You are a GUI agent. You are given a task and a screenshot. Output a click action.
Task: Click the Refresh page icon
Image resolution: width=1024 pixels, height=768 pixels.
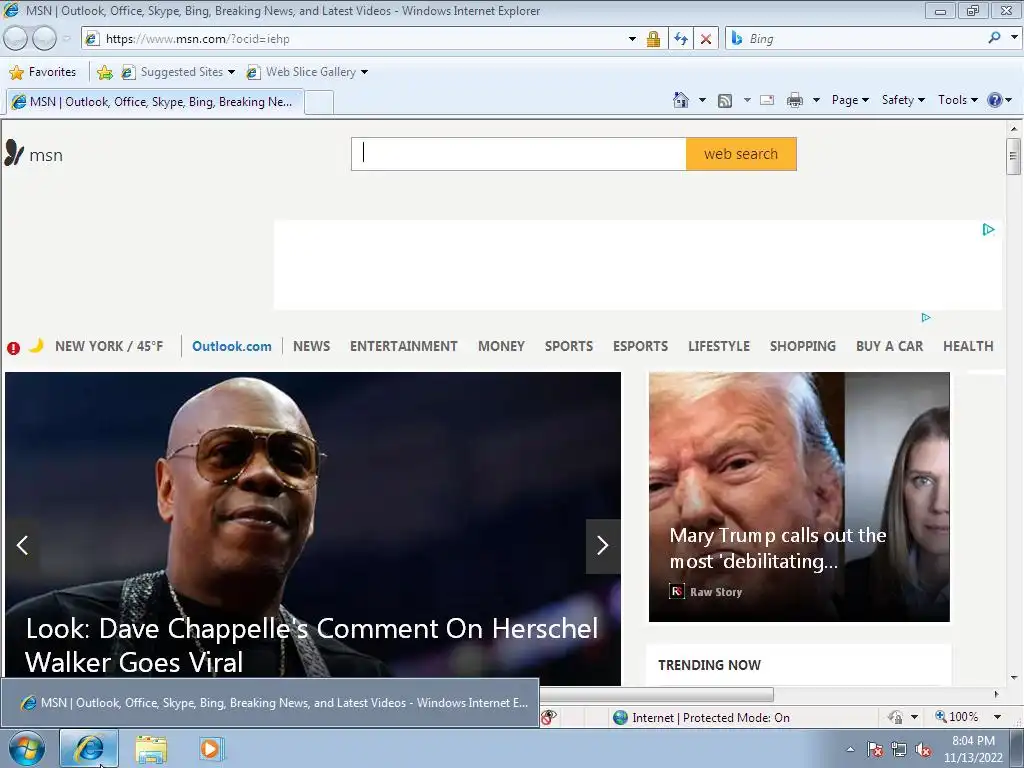pyautogui.click(x=681, y=39)
